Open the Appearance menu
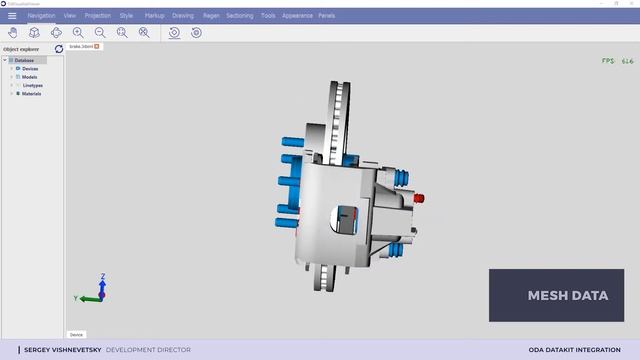 [x=297, y=16]
